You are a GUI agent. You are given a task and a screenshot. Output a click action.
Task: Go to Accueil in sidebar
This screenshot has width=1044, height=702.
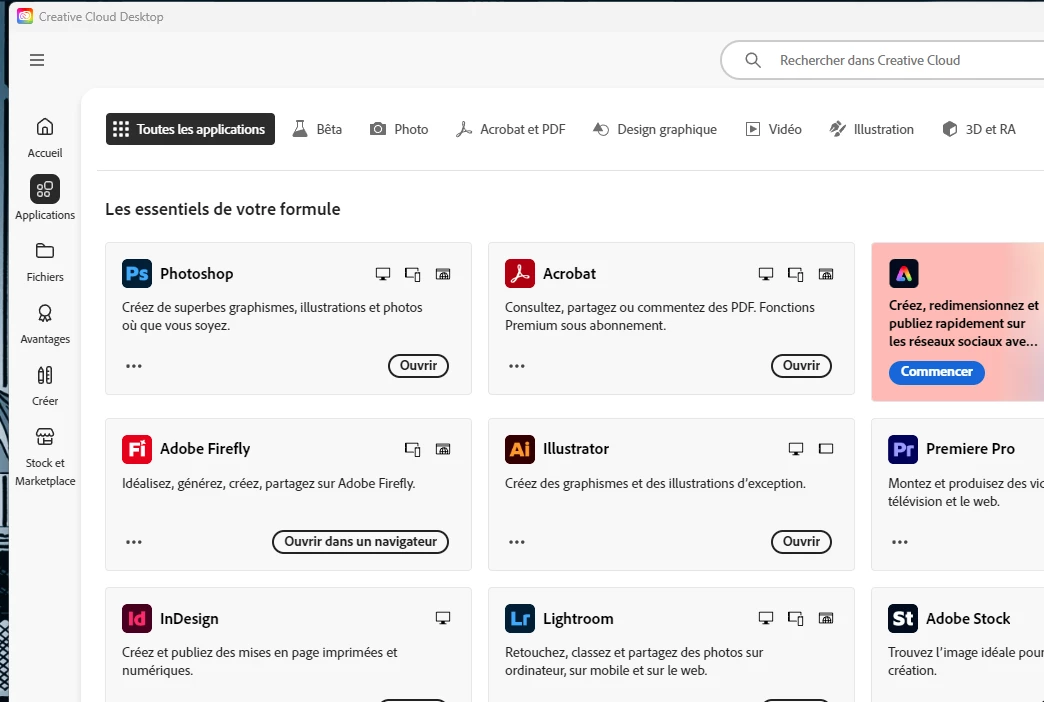coord(45,137)
